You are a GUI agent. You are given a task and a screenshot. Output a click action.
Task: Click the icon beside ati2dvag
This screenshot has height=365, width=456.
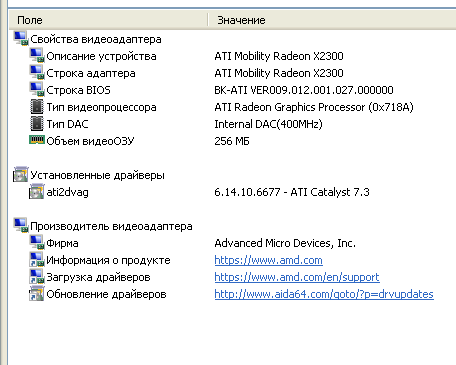point(37,192)
